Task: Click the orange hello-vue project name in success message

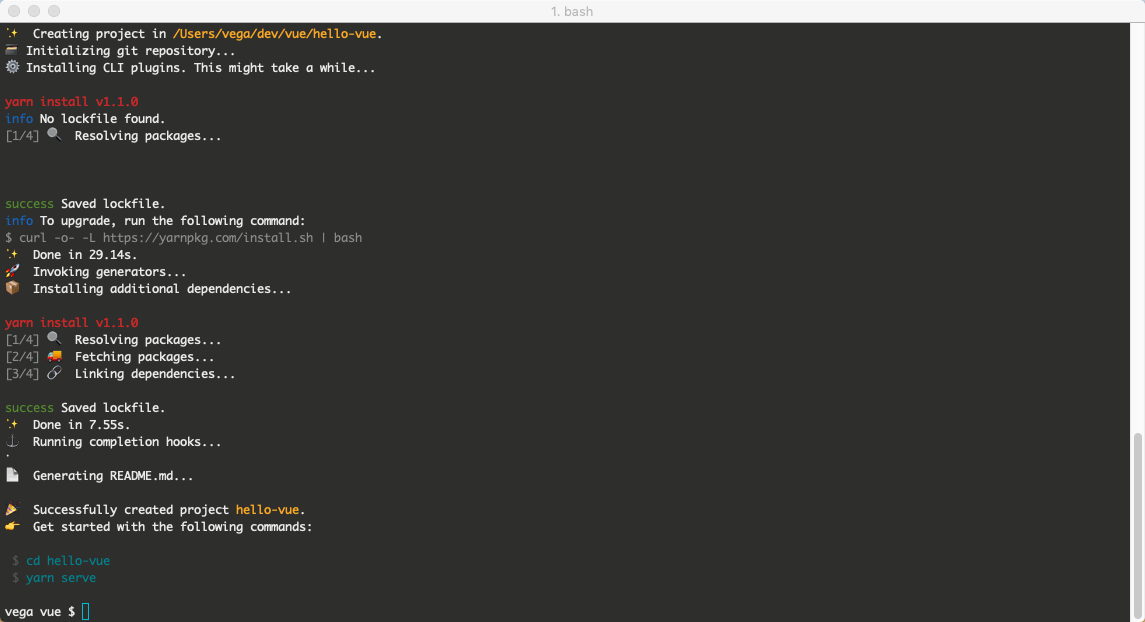Action: tap(268, 509)
